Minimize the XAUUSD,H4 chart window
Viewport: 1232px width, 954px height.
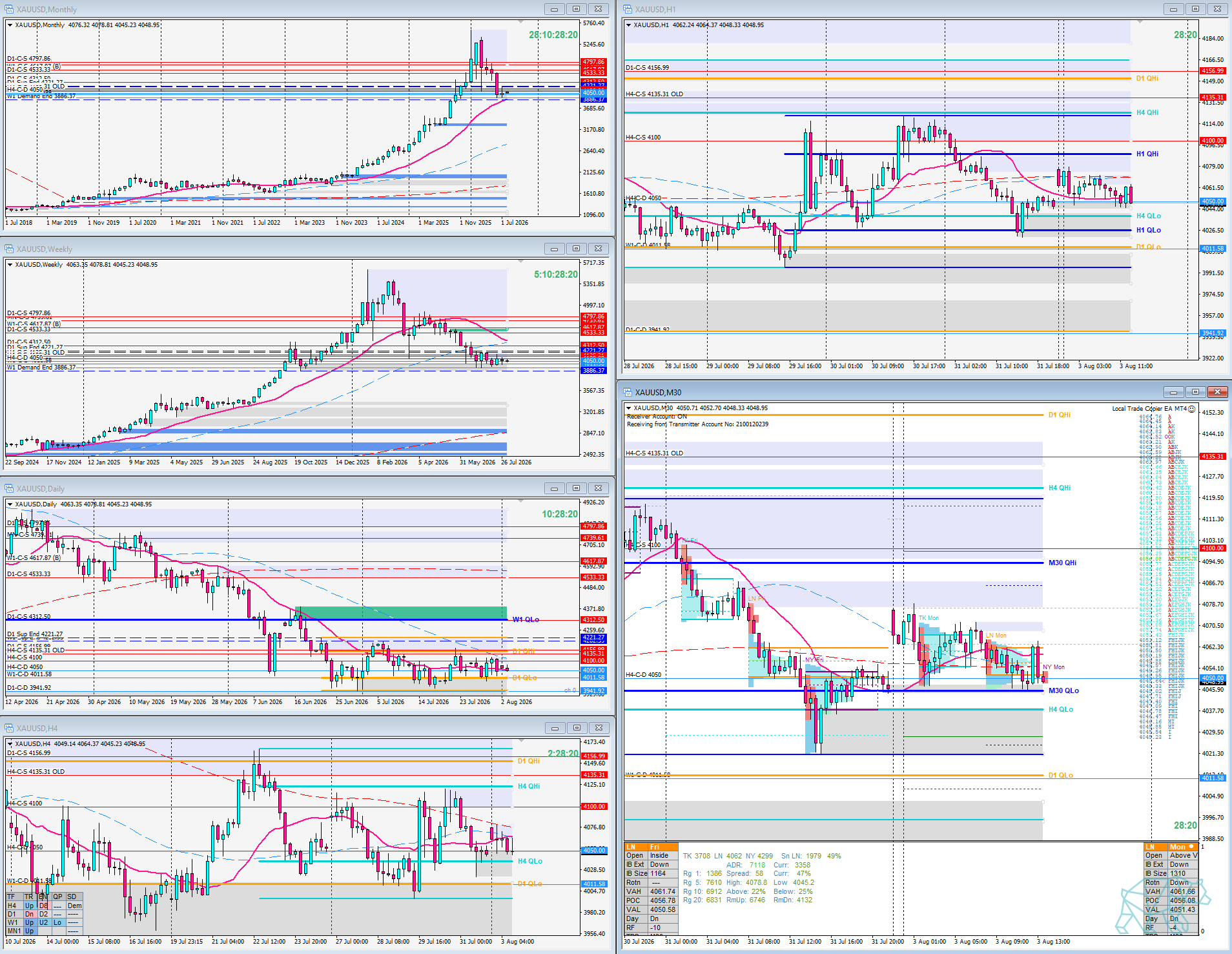pyautogui.click(x=554, y=728)
